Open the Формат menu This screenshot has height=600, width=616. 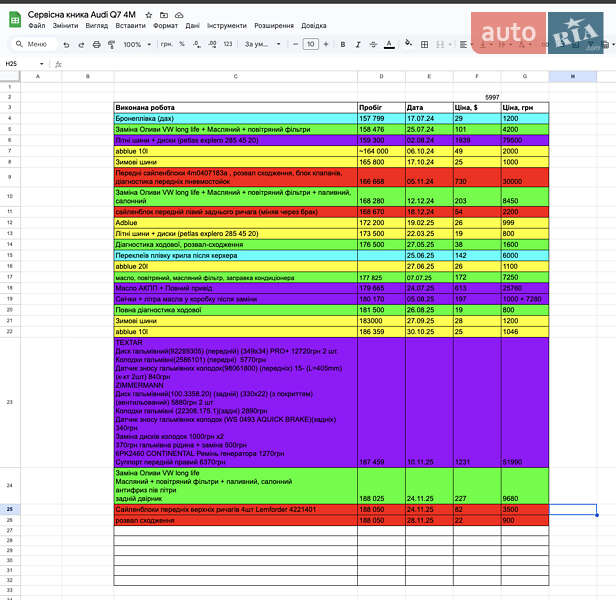(x=164, y=25)
